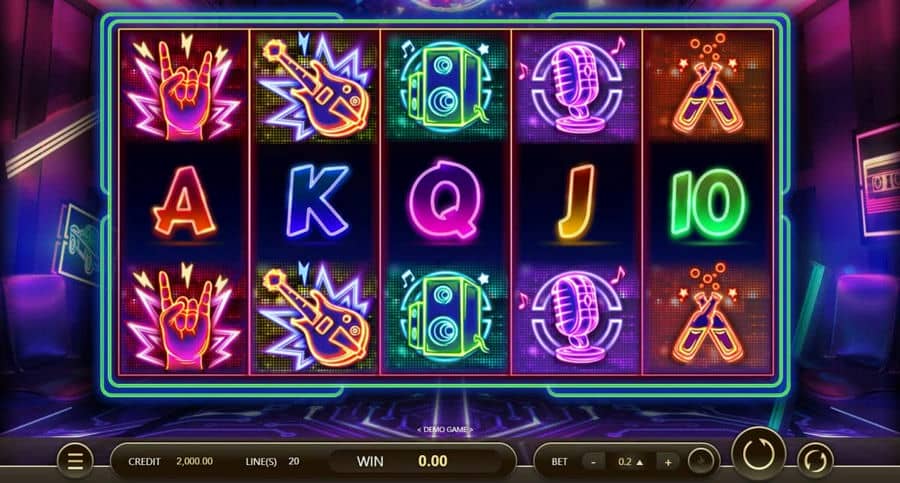The height and width of the screenshot is (483, 900).
Task: Select the top neon speaker symbol
Action: pos(446,86)
